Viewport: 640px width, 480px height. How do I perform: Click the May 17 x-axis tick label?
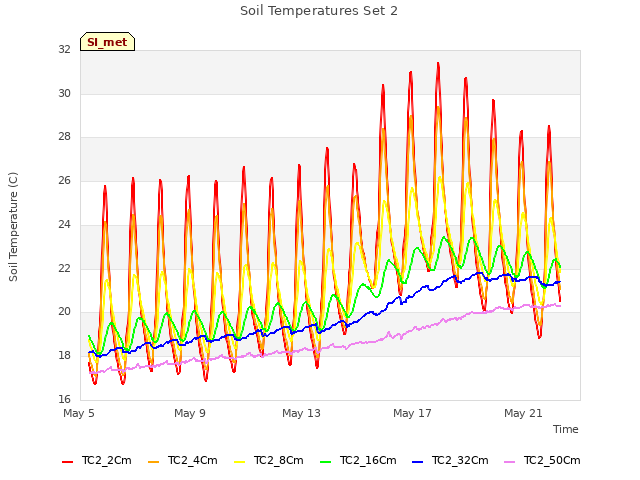(412, 413)
